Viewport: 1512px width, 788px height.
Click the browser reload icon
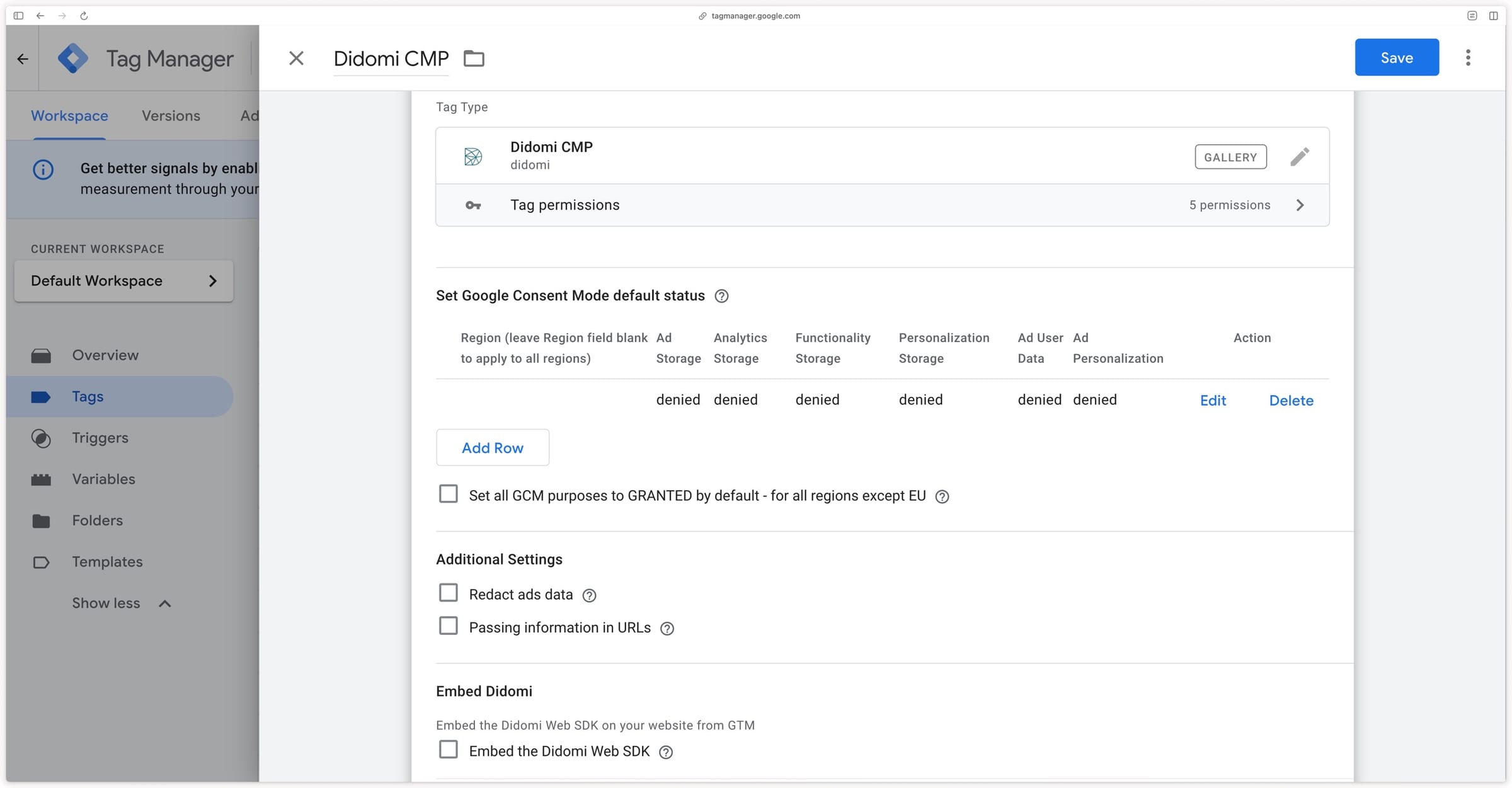coord(84,16)
